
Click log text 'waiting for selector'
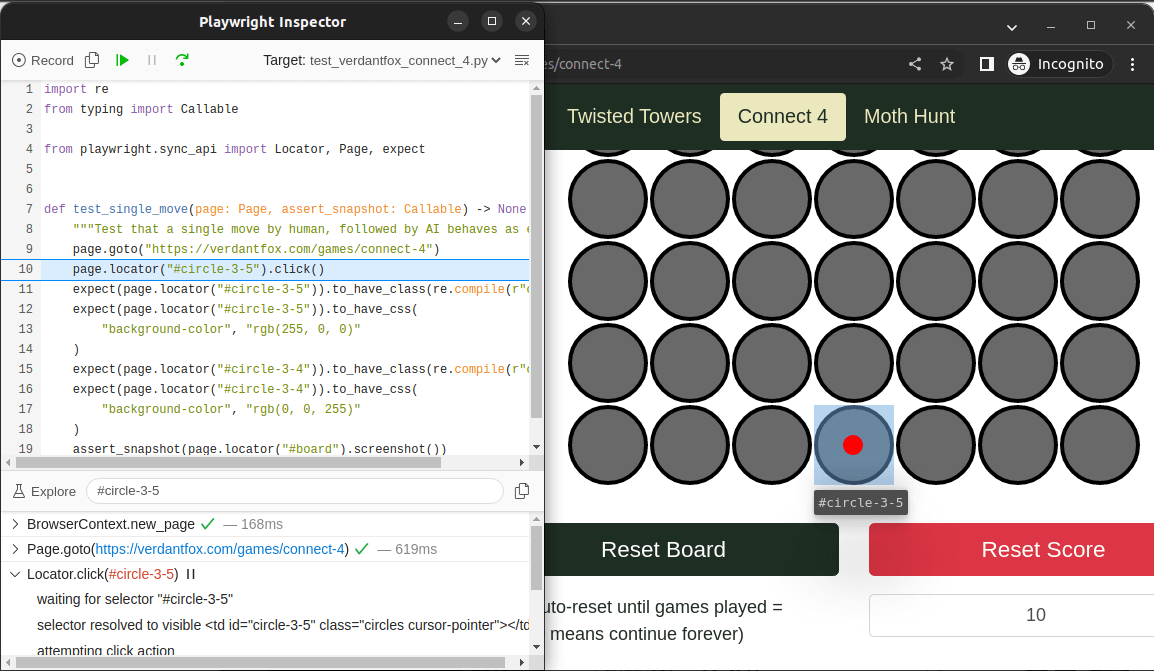click(135, 599)
